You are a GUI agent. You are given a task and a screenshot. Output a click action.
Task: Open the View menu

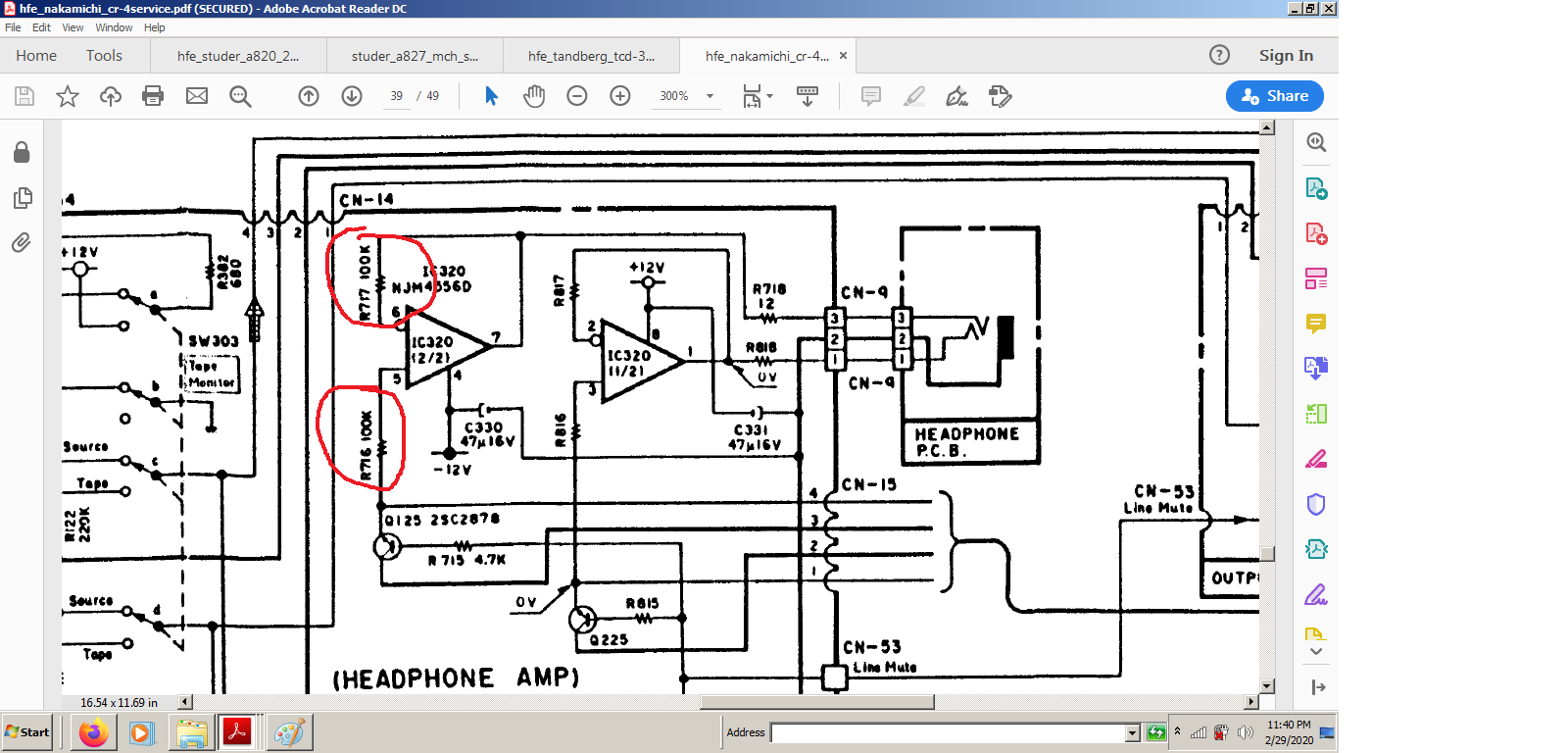73,27
